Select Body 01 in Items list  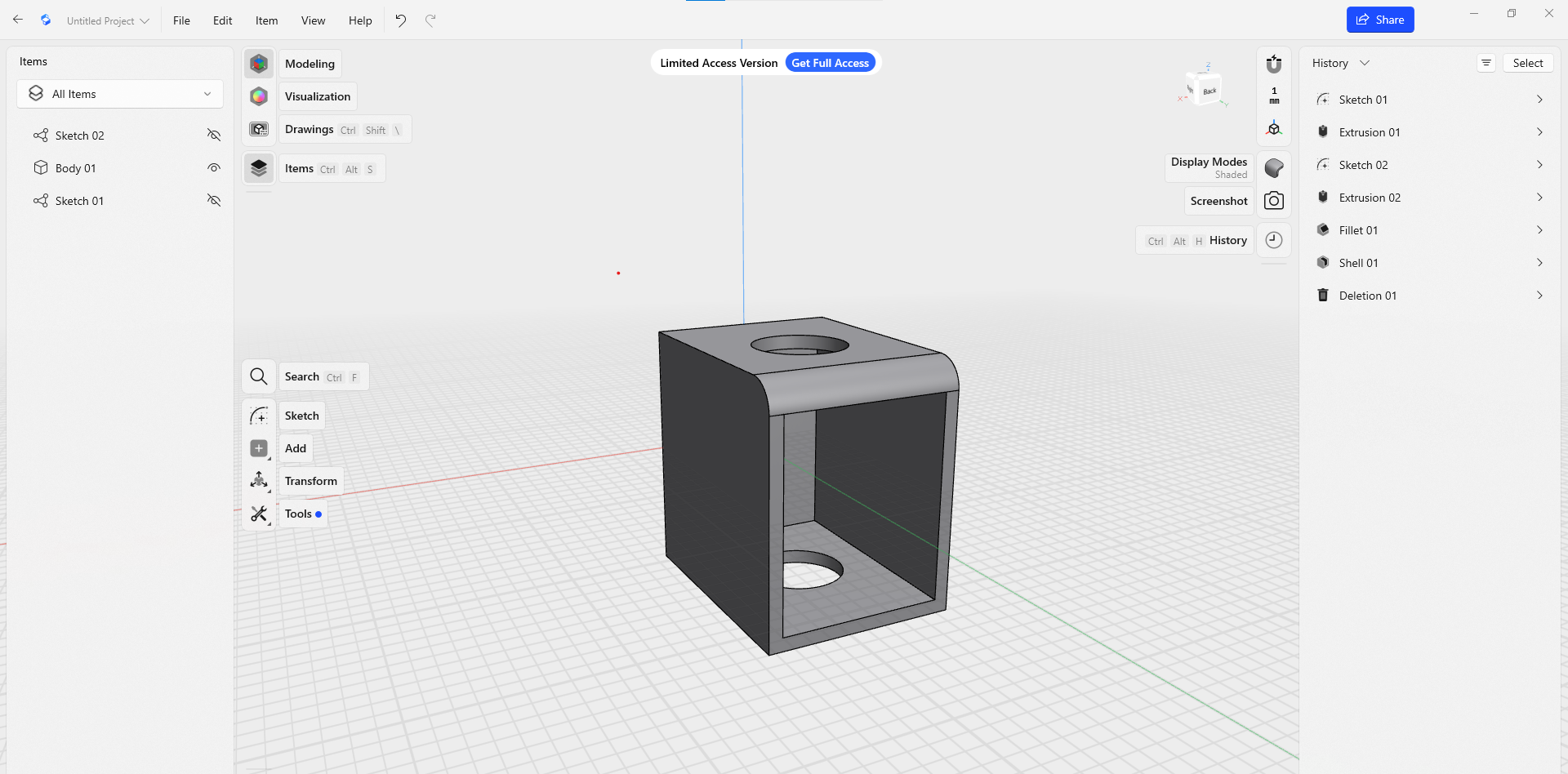pos(76,168)
